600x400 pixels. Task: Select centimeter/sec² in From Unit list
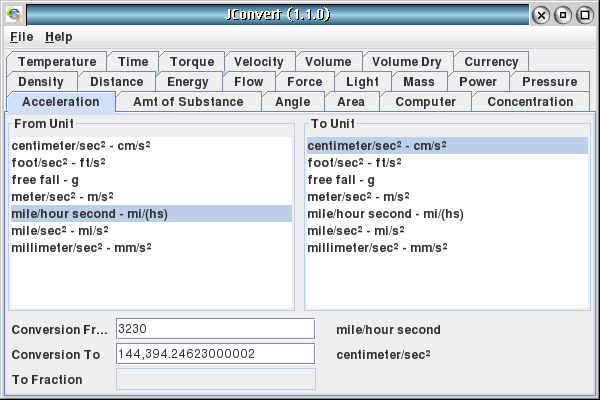(x=152, y=145)
